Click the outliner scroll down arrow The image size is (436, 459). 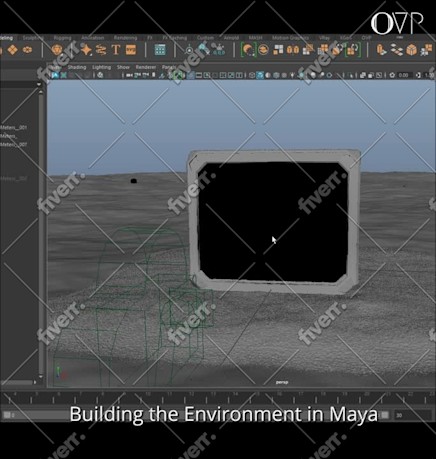tap(41, 377)
